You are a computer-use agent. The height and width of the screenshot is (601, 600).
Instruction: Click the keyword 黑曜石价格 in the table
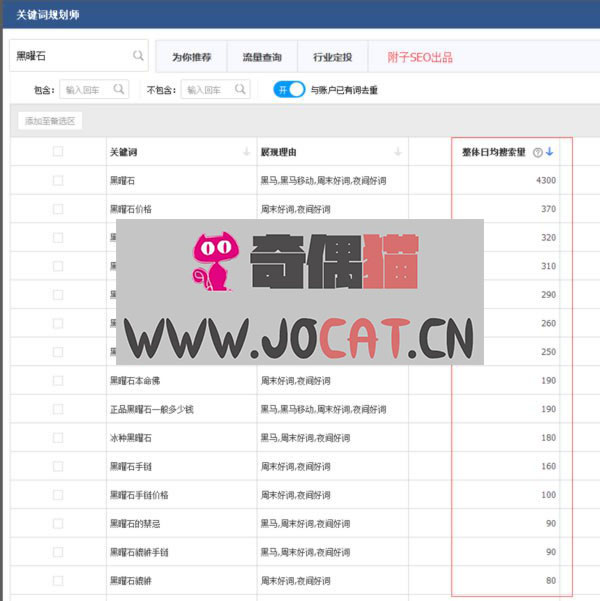[131, 209]
